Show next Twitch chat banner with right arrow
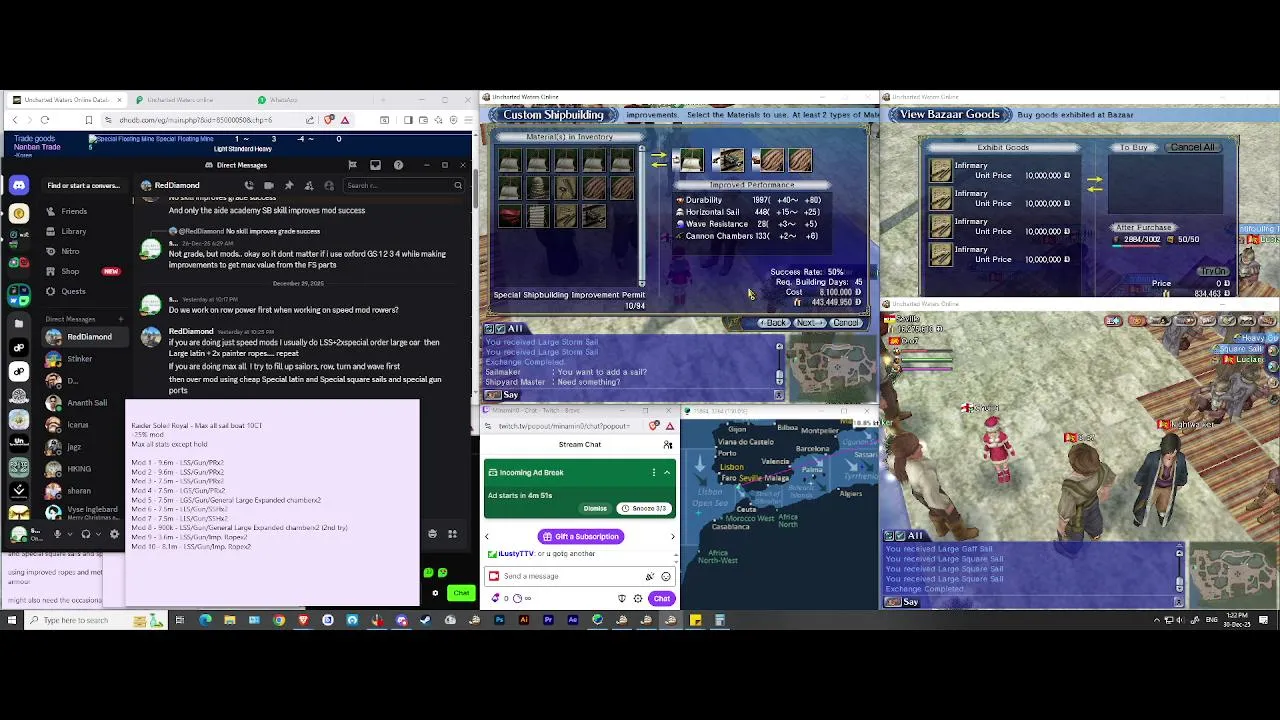 (x=672, y=537)
